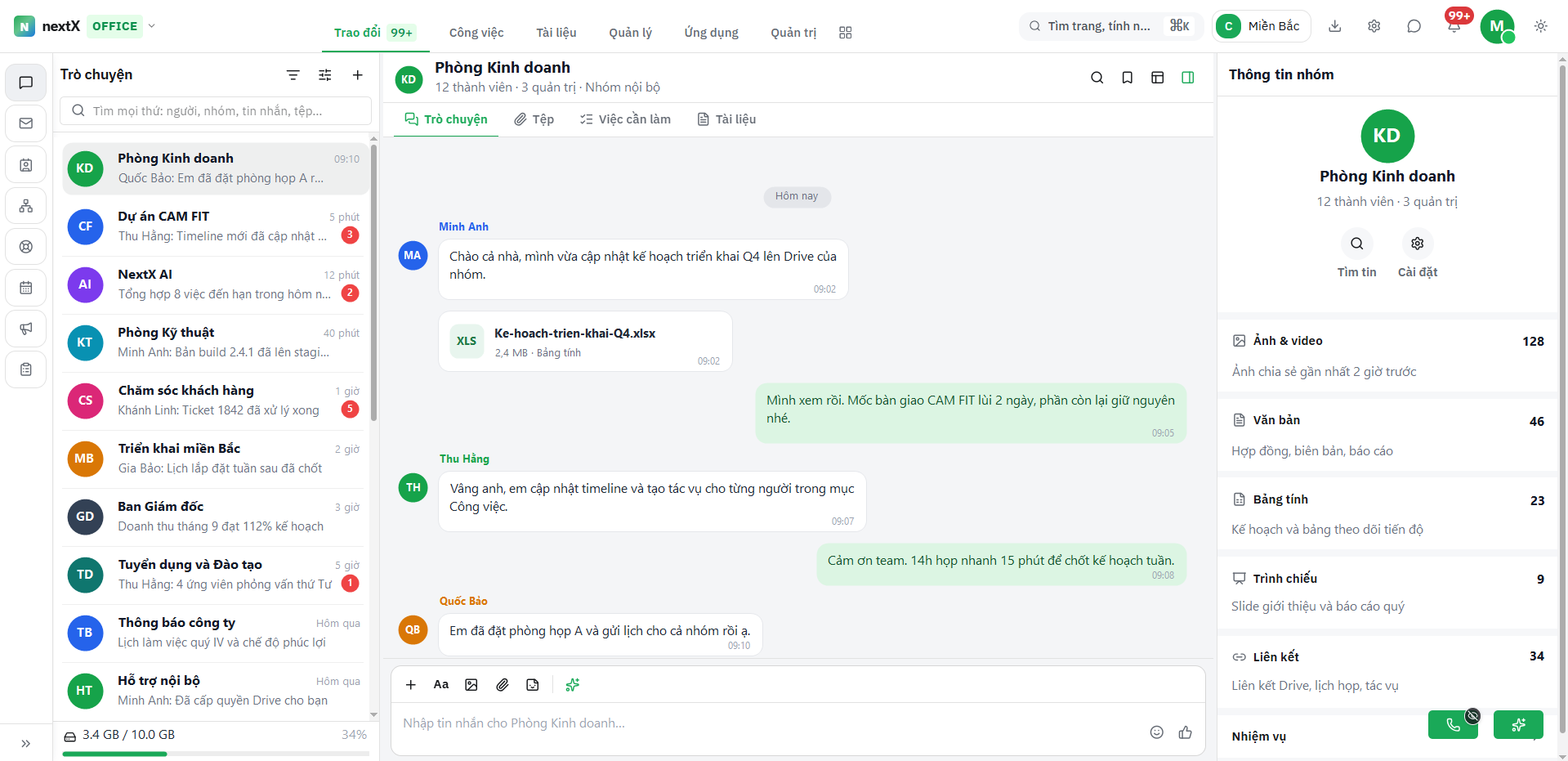Expand the left sidebar with double chevron
The height and width of the screenshot is (761, 1568).
[26, 743]
